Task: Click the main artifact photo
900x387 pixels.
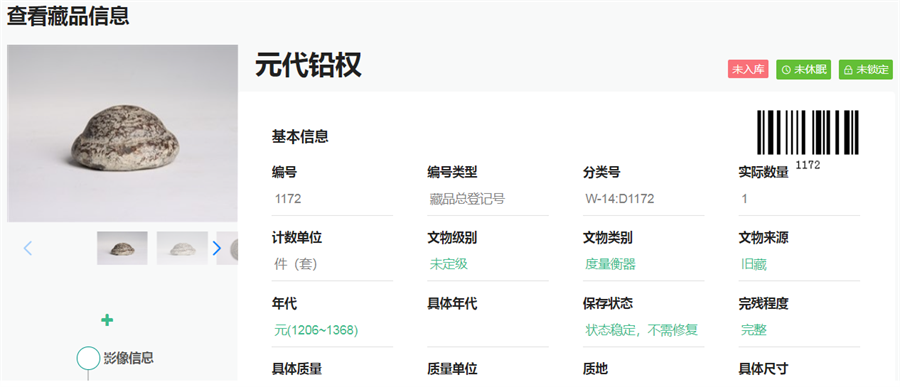Action: point(122,133)
